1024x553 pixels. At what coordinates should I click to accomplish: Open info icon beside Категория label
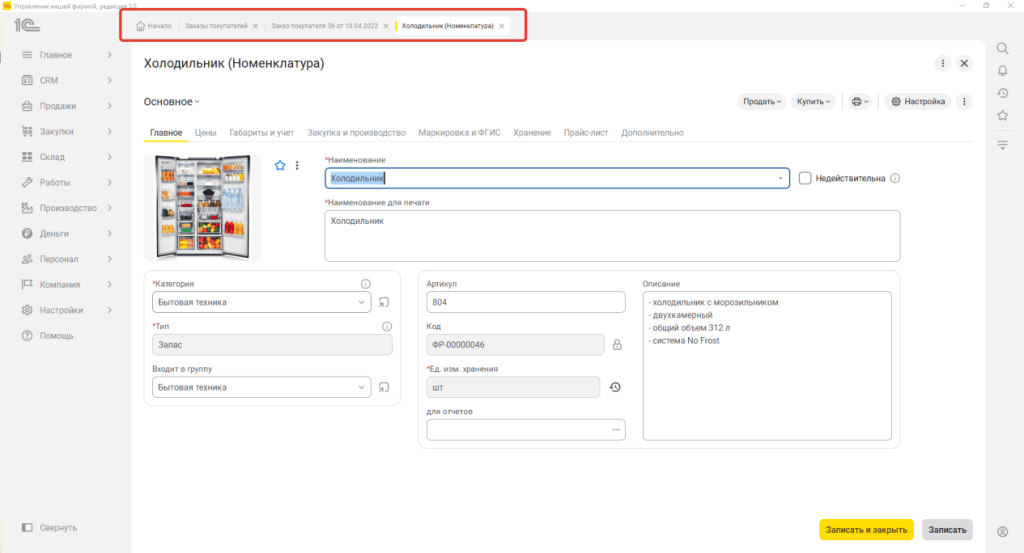click(x=366, y=284)
